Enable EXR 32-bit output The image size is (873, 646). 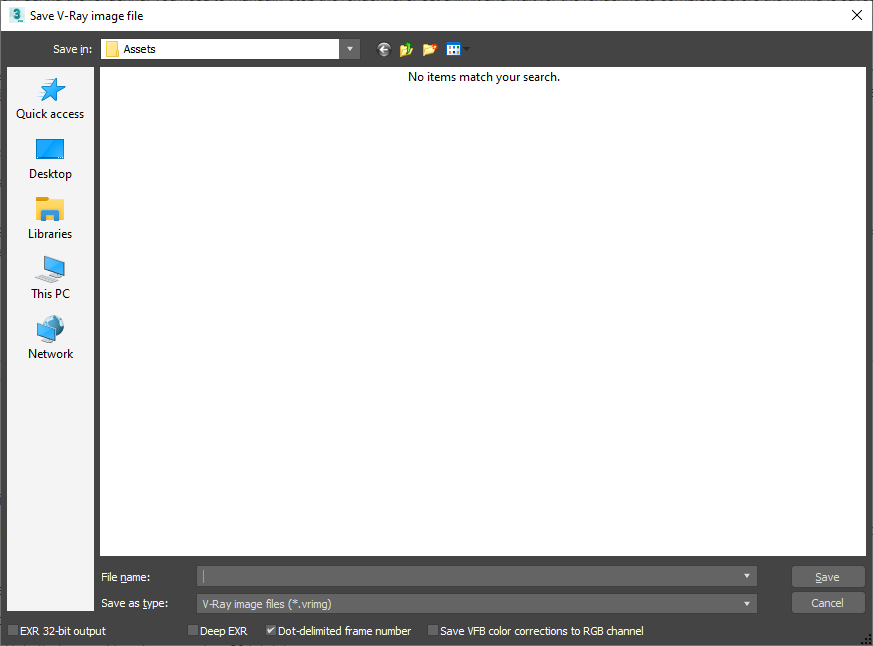point(12,631)
